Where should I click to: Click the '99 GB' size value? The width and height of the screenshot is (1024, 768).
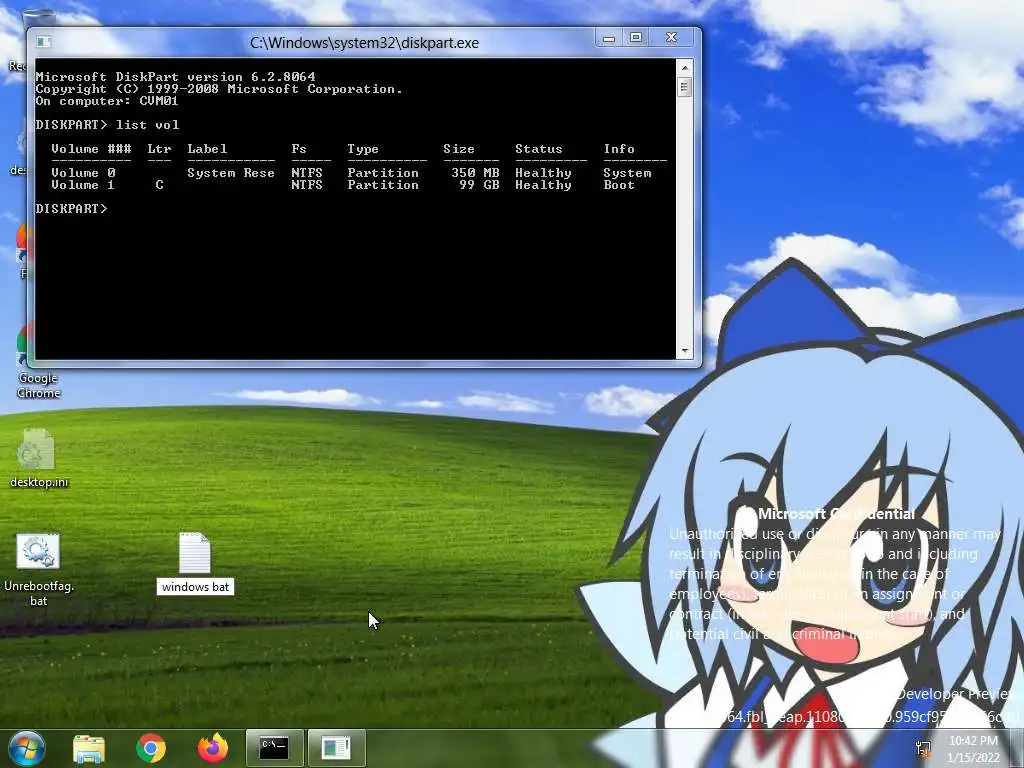click(x=479, y=185)
